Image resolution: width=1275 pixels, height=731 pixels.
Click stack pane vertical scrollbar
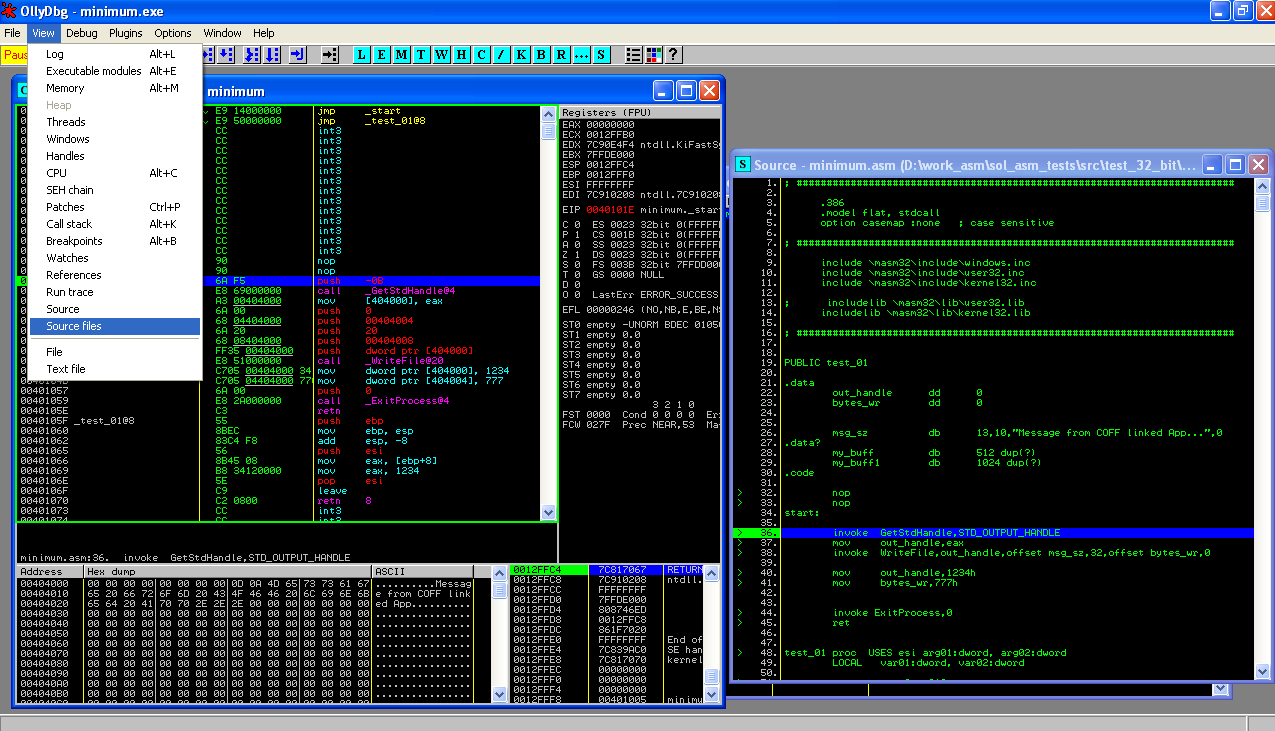point(711,636)
